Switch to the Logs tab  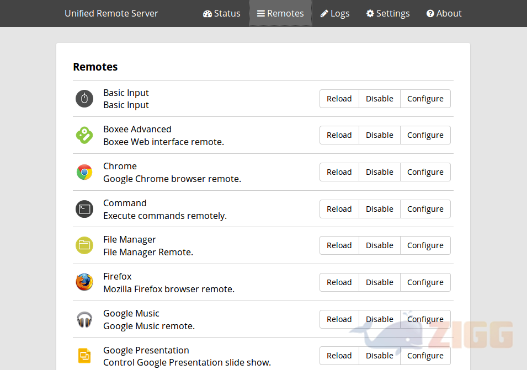pos(335,13)
